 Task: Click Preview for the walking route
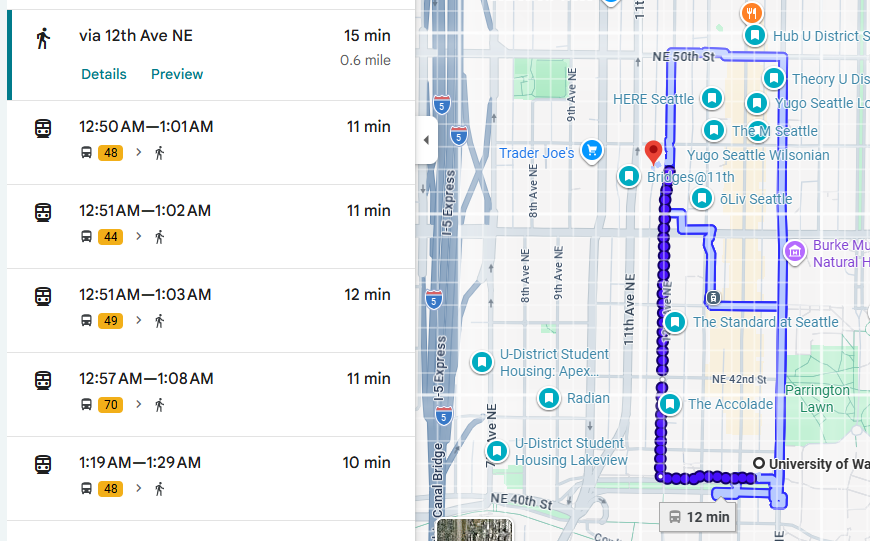point(177,74)
